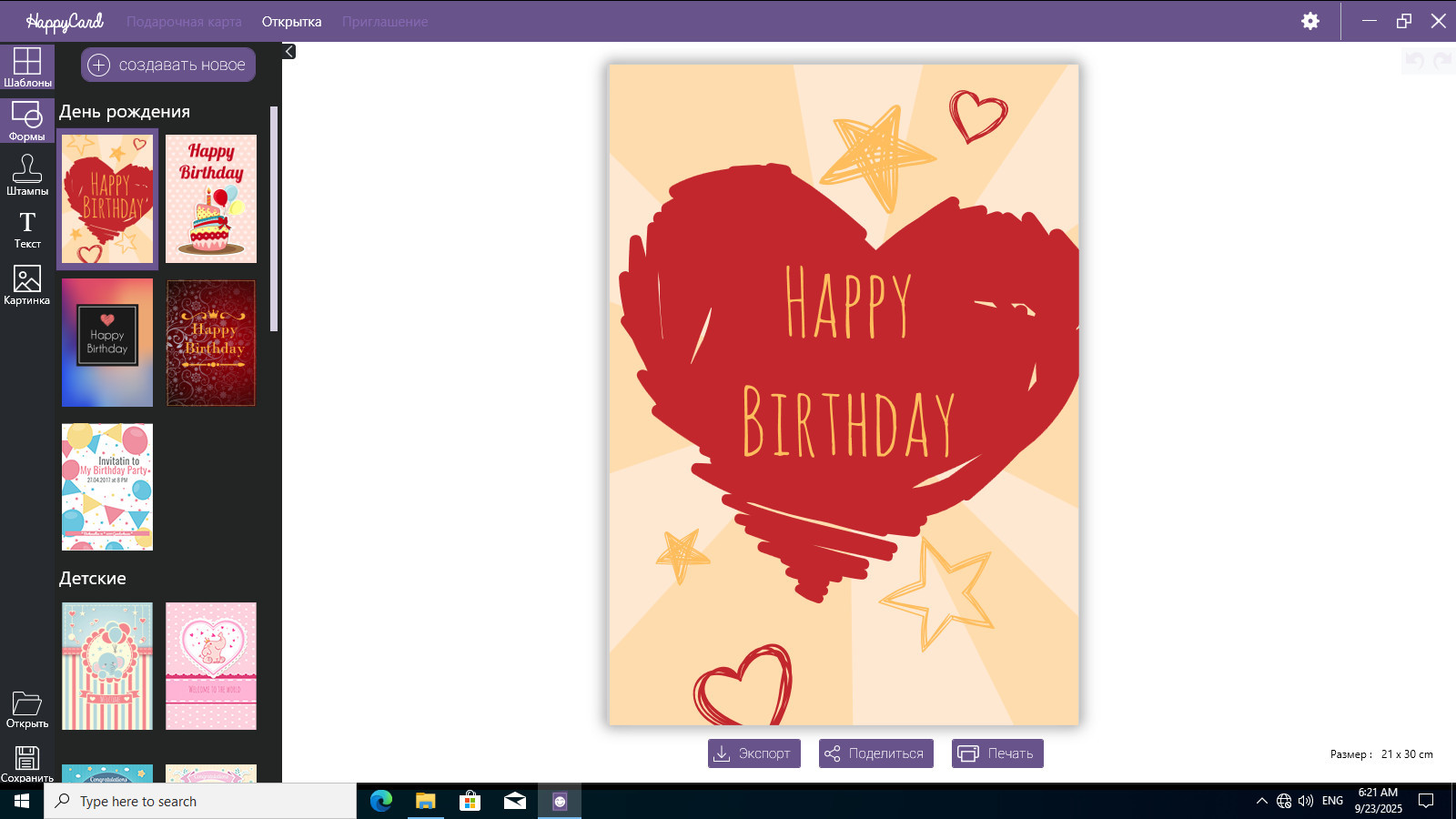Click the Открыть folder icon
Viewport: 1456px width, 819px height.
pos(27,709)
